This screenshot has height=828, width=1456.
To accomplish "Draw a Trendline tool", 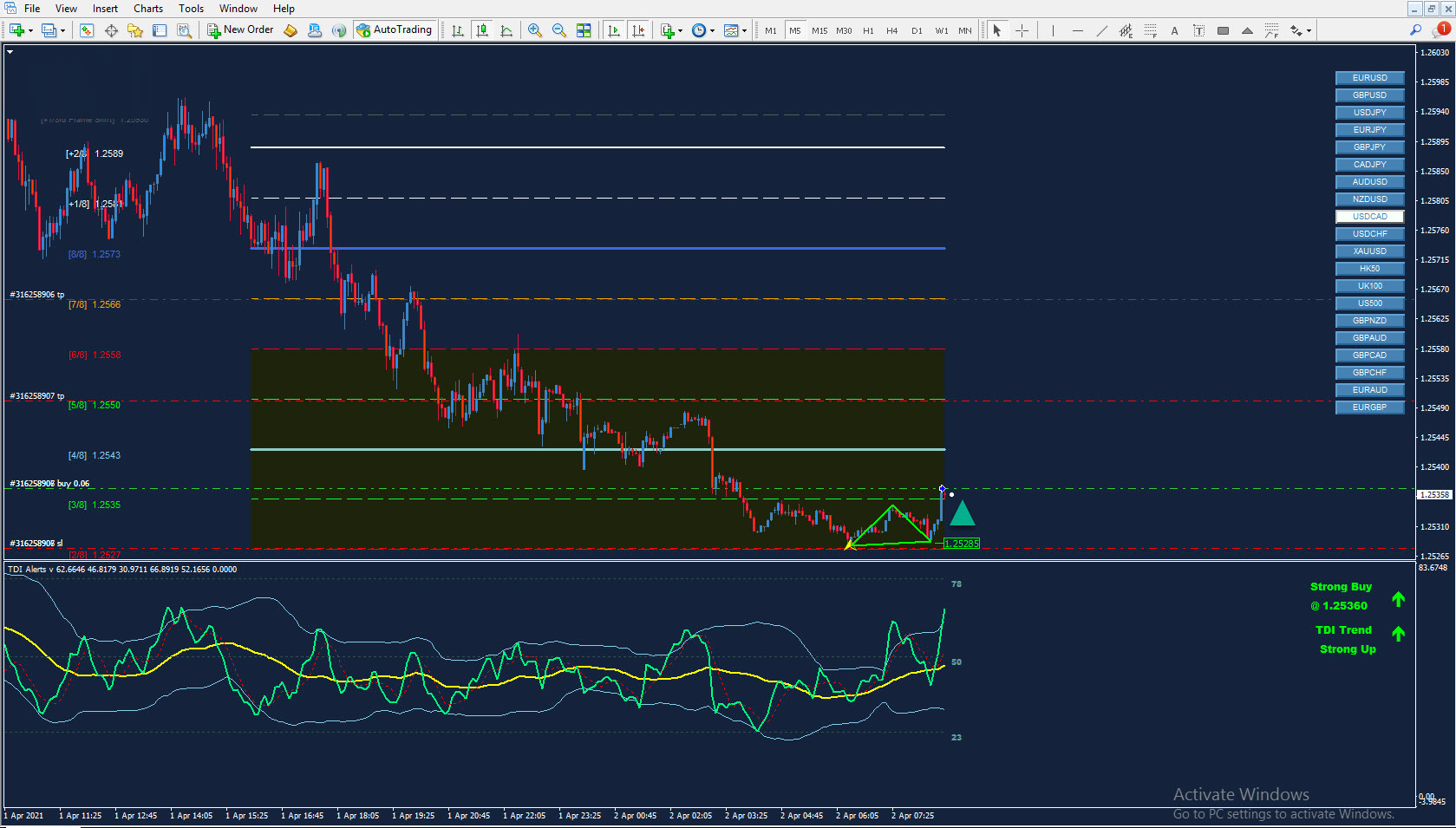I will [x=1101, y=30].
